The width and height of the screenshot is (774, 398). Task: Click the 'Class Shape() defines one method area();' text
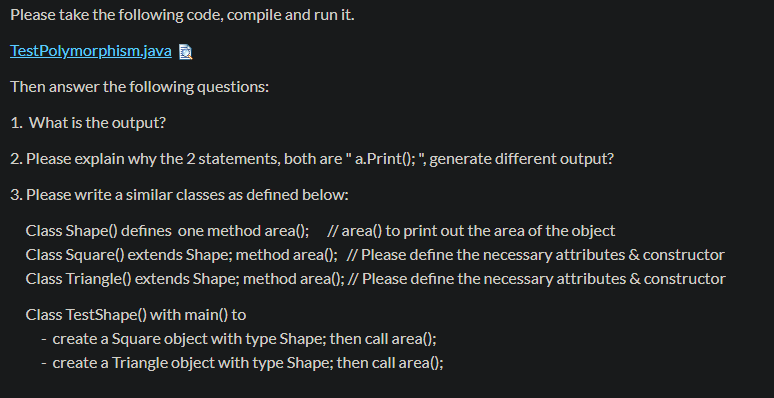click(x=167, y=231)
